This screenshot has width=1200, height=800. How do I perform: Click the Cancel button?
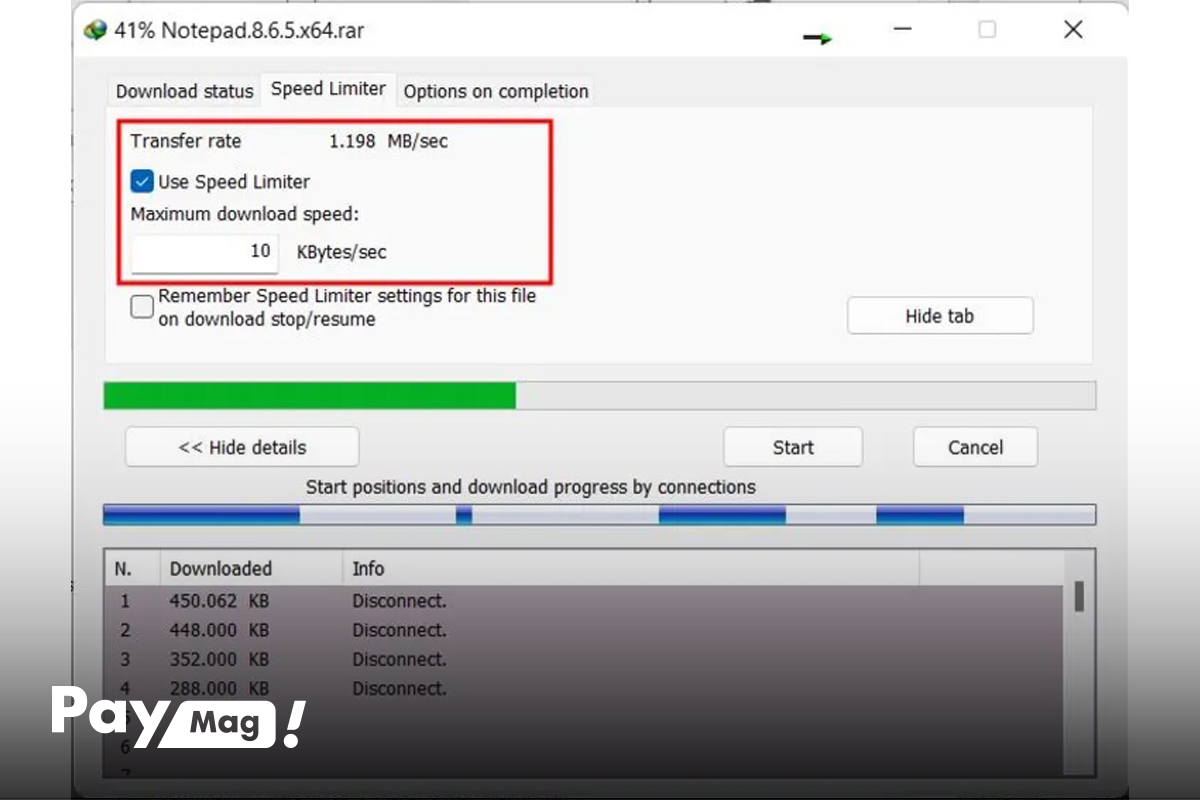pos(975,447)
